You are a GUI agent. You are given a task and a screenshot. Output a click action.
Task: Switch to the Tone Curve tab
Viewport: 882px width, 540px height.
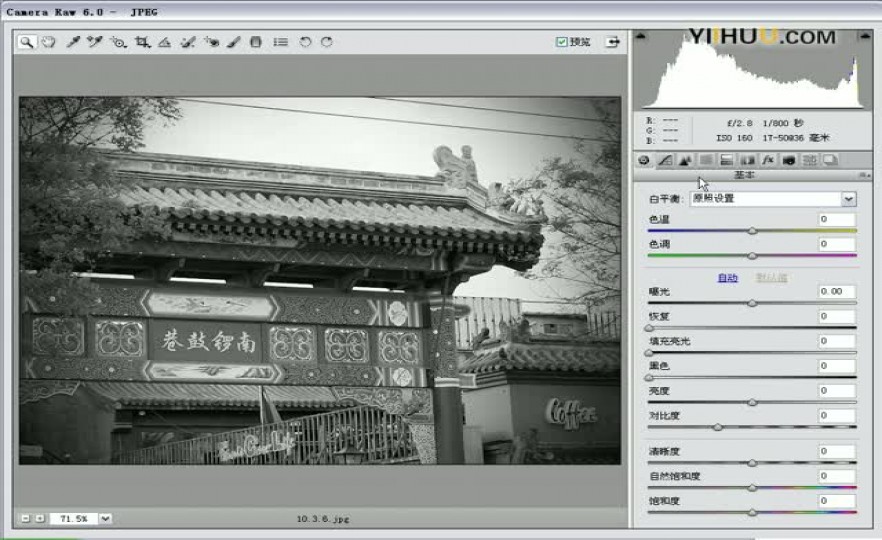(x=665, y=160)
